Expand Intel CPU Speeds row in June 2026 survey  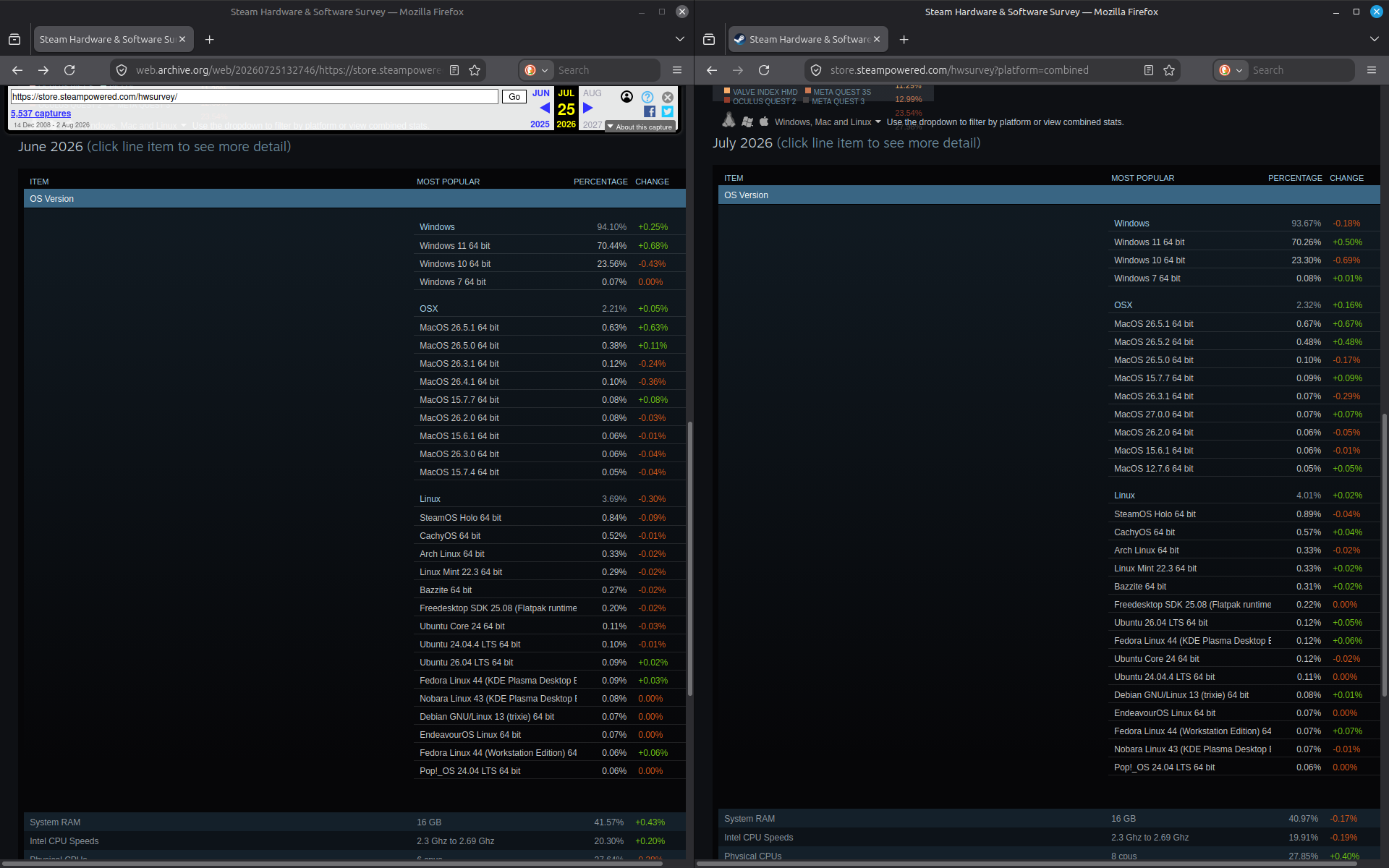point(354,841)
